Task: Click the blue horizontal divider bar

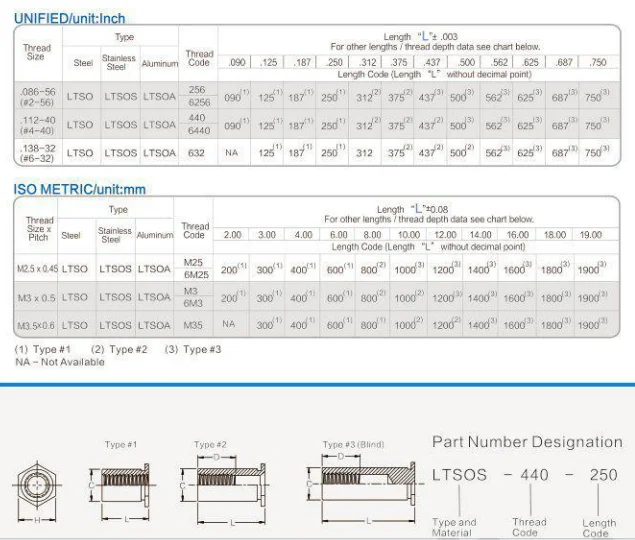Action: click(x=317, y=384)
